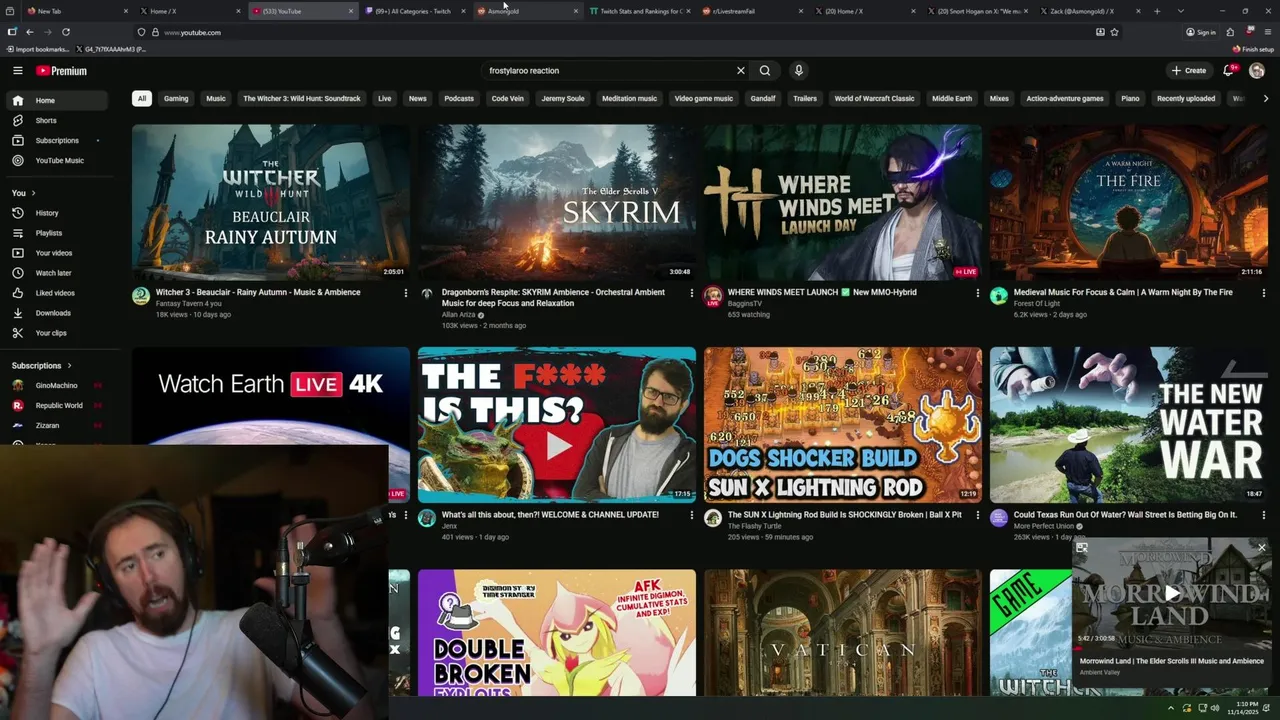Expand the You section chevron
The image size is (1280, 720).
[x=33, y=193]
